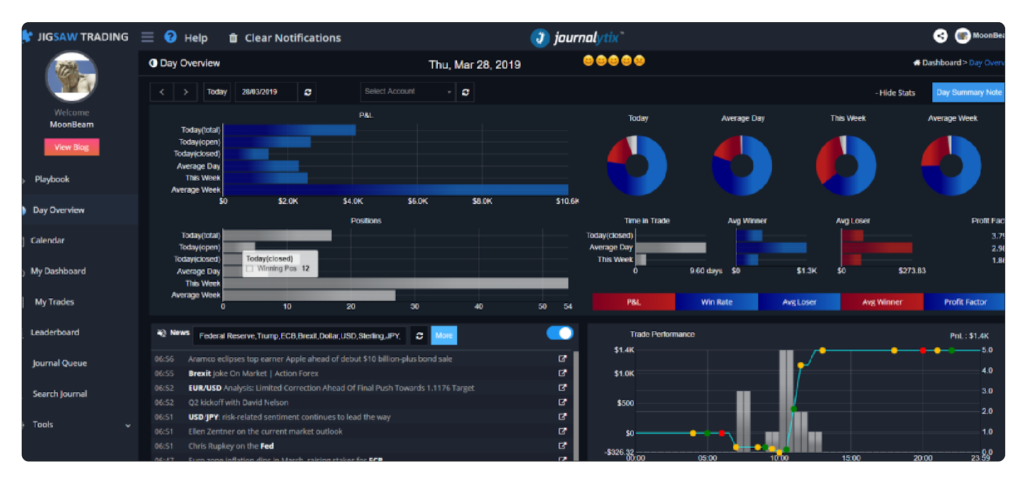Refresh the news feed icon
Screen dimensions: 1024x485
click(419, 335)
